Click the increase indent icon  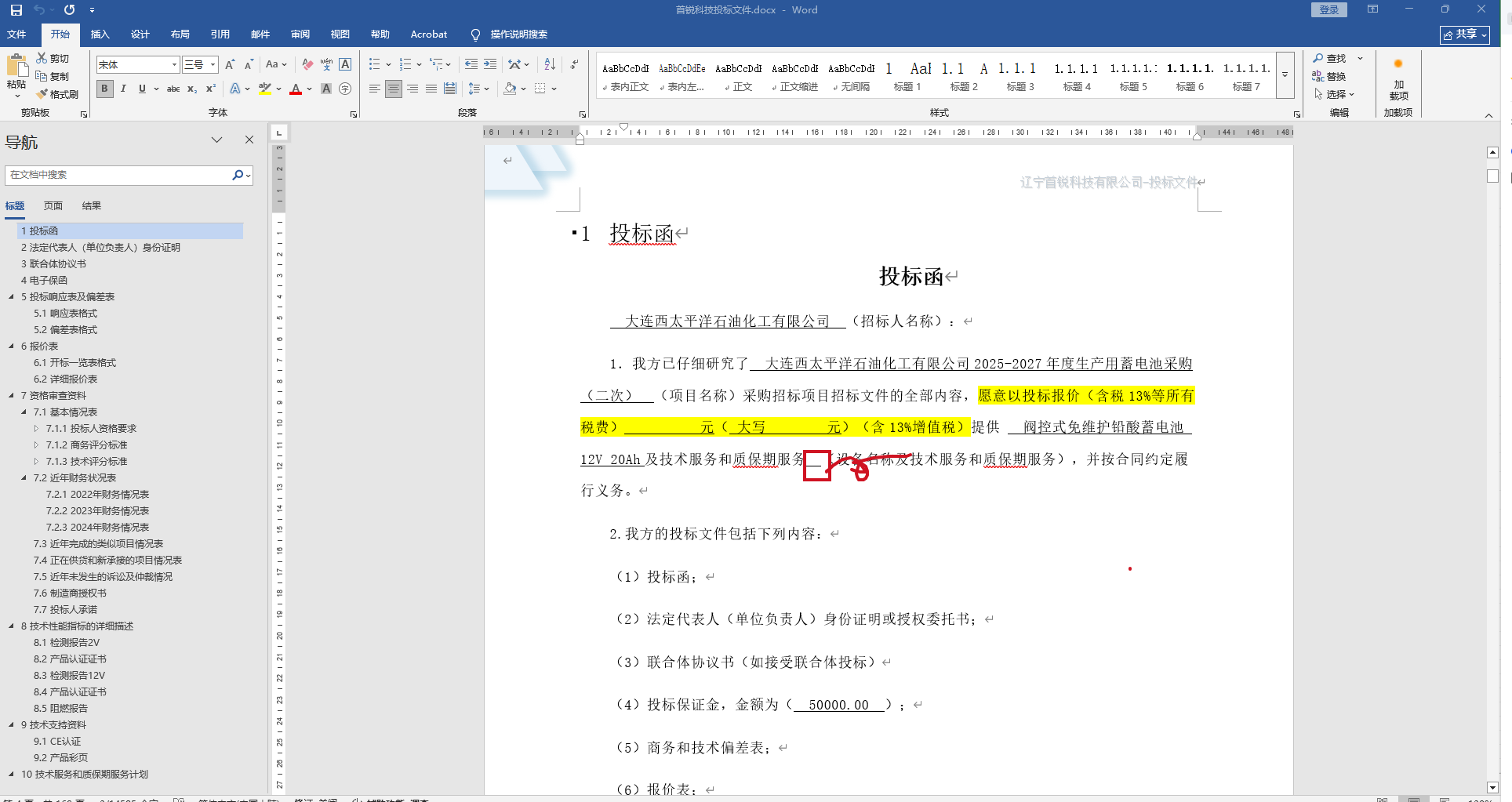(490, 64)
